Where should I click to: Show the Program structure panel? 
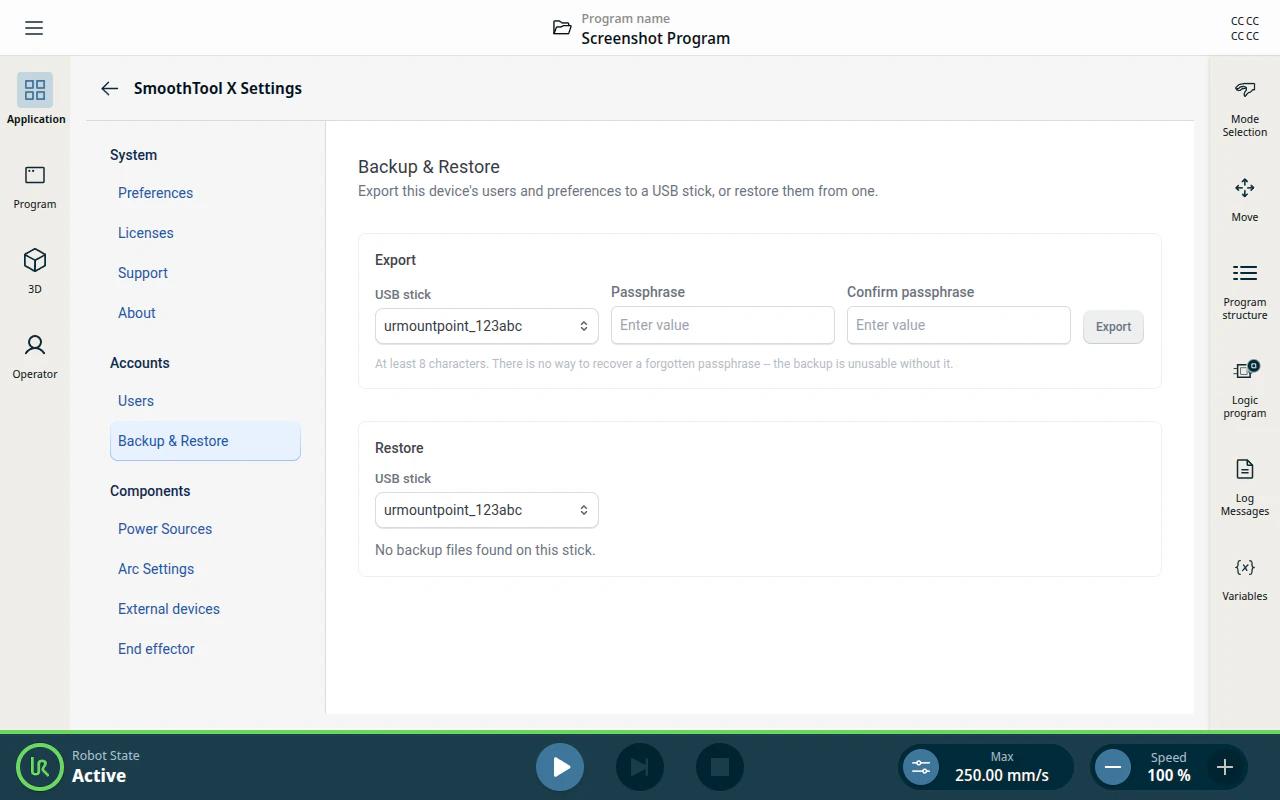point(1245,292)
